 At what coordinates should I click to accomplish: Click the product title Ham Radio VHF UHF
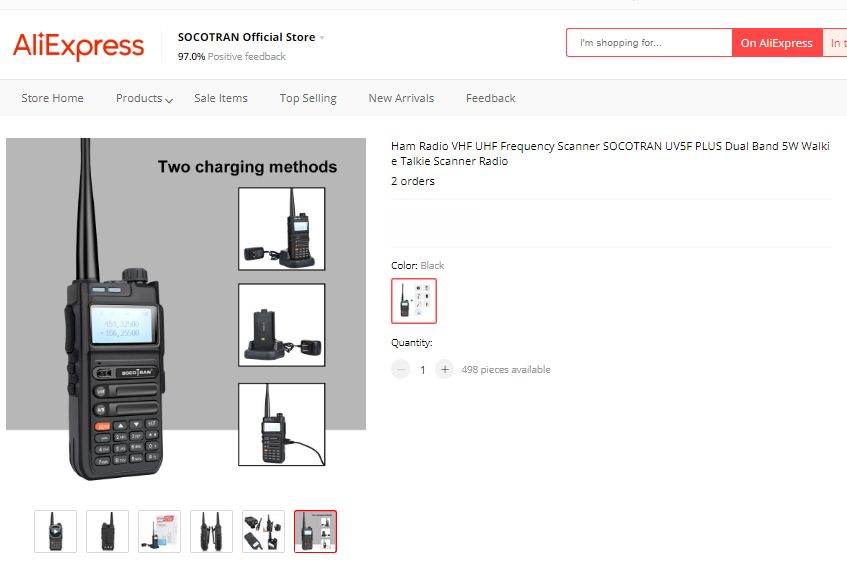(x=610, y=153)
